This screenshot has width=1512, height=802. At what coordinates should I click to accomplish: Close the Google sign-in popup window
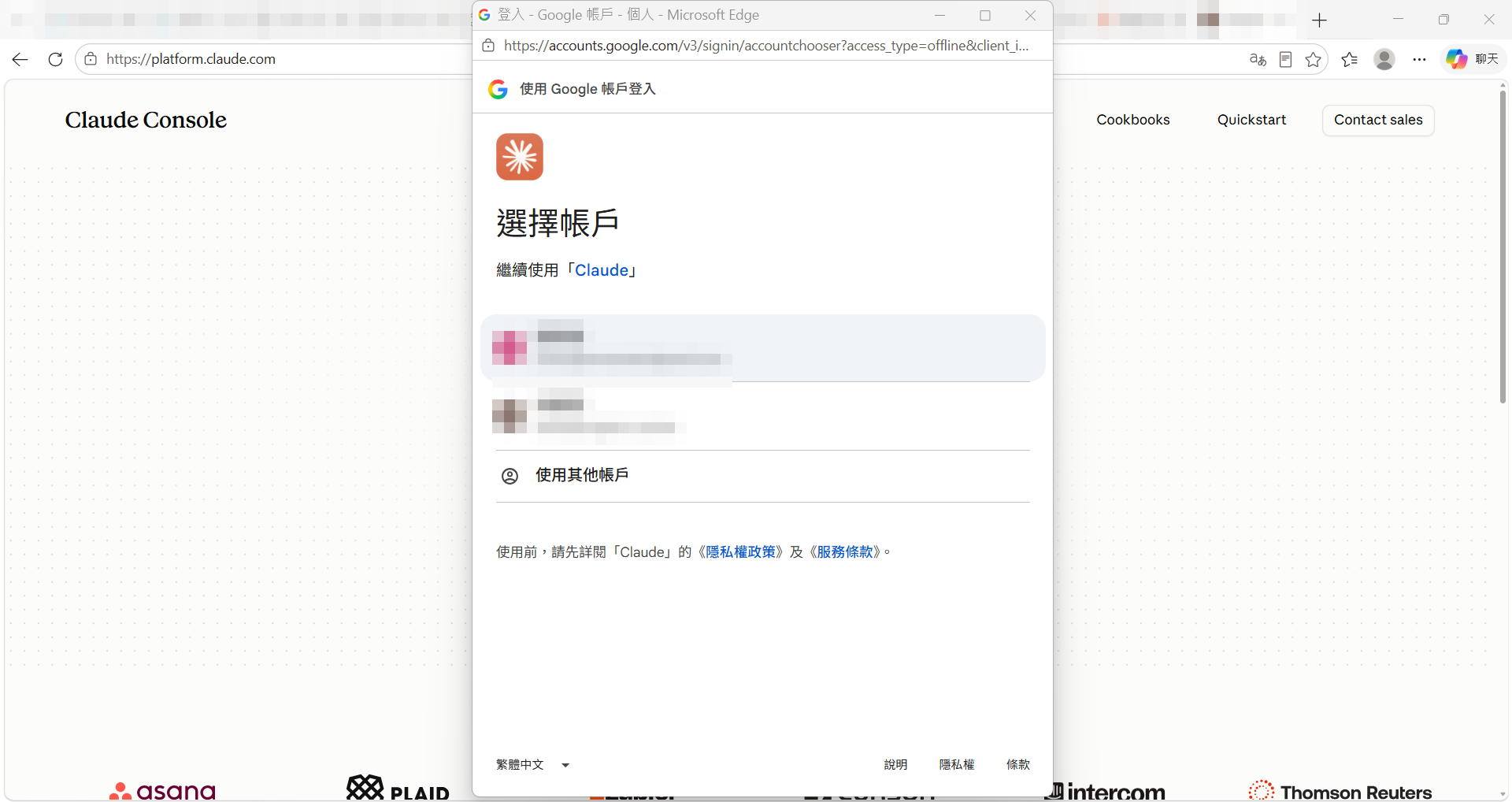point(1030,15)
